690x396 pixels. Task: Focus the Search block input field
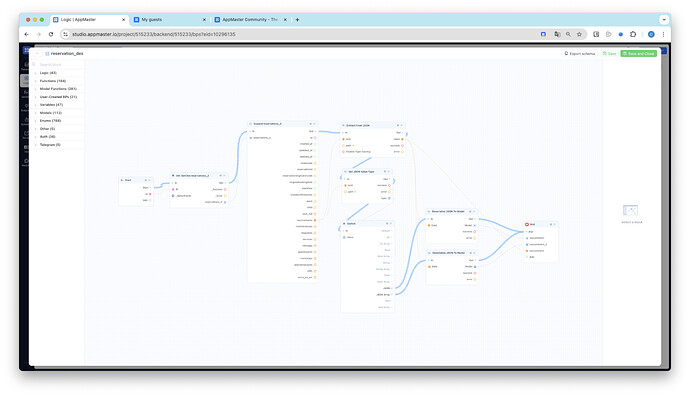point(58,64)
